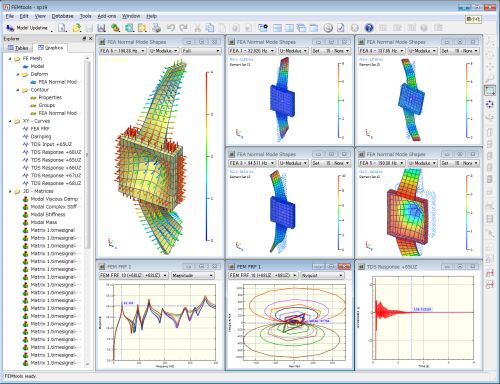Image resolution: width=500 pixels, height=384 pixels.
Task: Switch to the Tables tab
Action: (18, 48)
